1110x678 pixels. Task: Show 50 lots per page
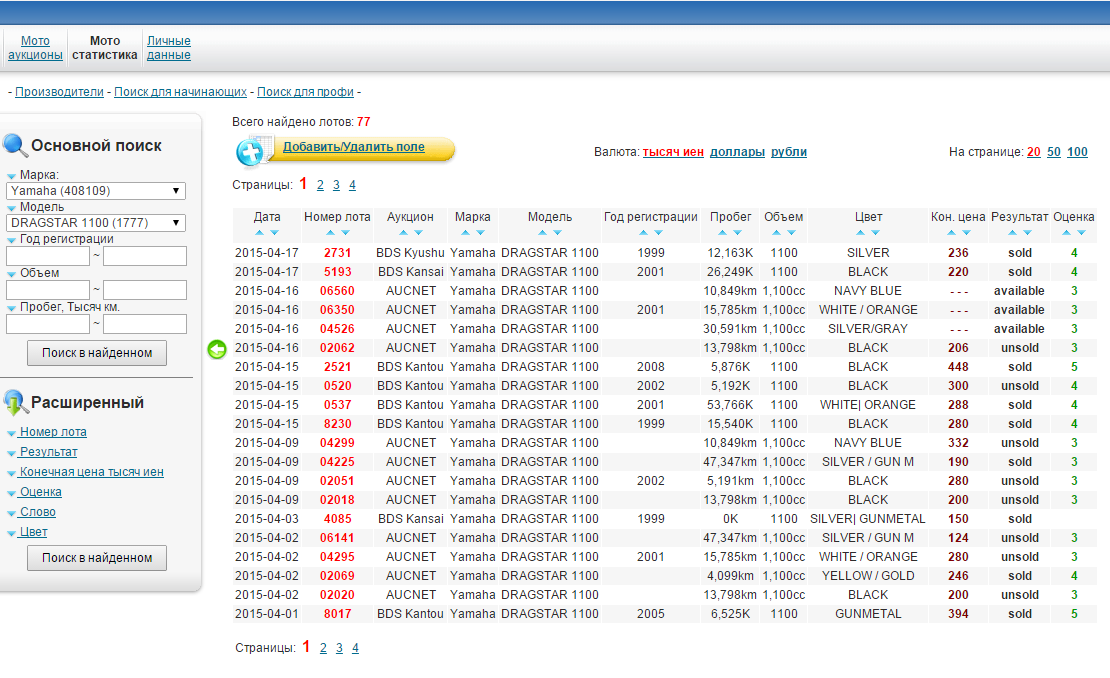click(x=1054, y=152)
